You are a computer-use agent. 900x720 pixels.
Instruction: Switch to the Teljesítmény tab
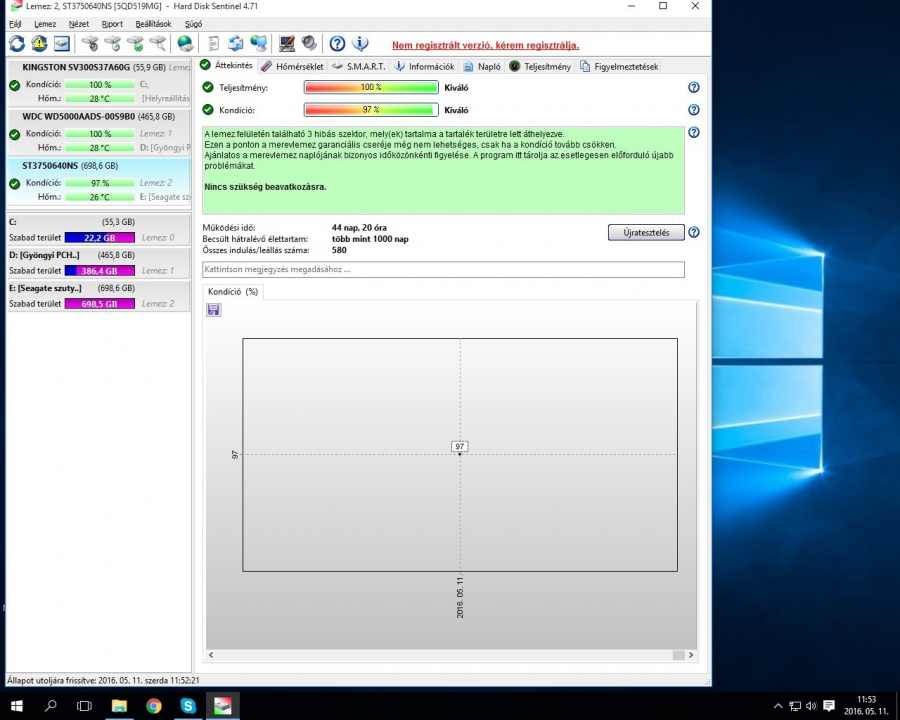[540, 67]
